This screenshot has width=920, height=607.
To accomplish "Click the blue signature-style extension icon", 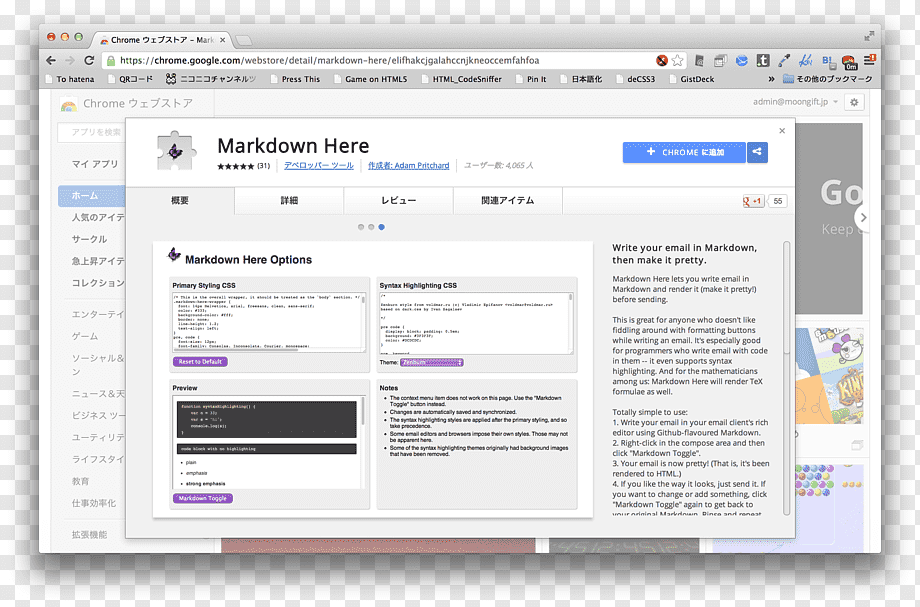I will click(x=806, y=60).
